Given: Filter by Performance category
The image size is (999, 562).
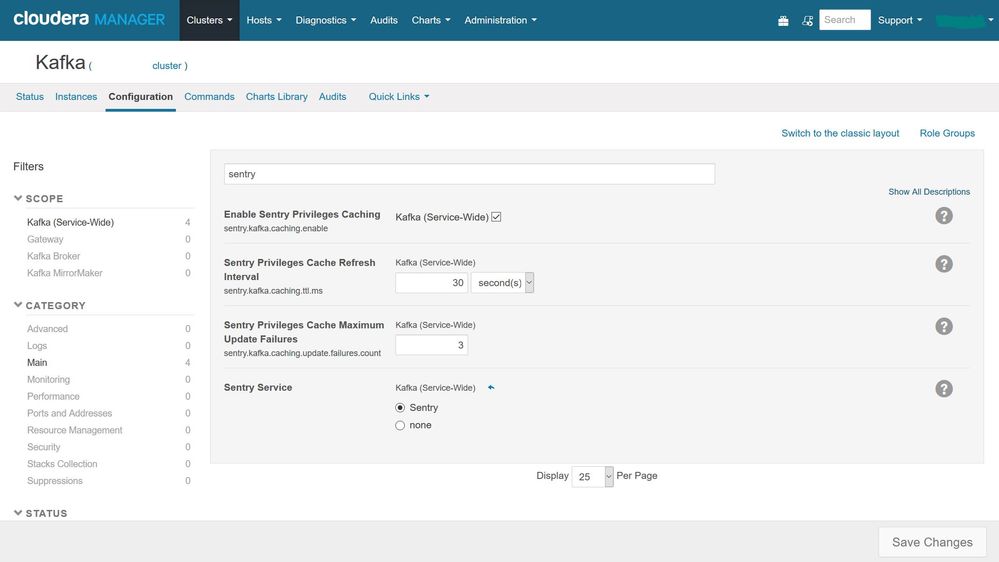Looking at the screenshot, I should [x=54, y=396].
